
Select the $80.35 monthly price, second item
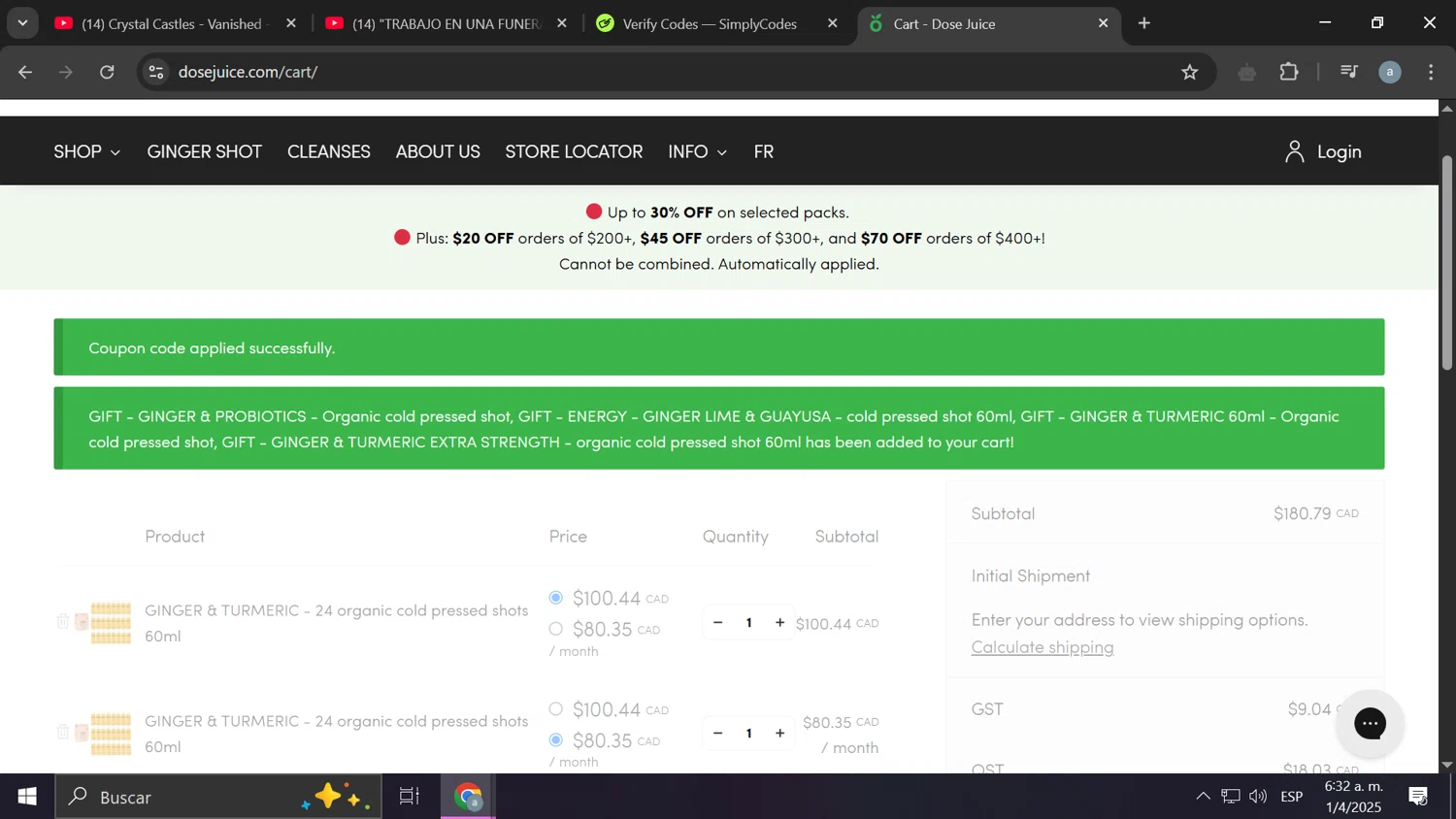tap(555, 739)
